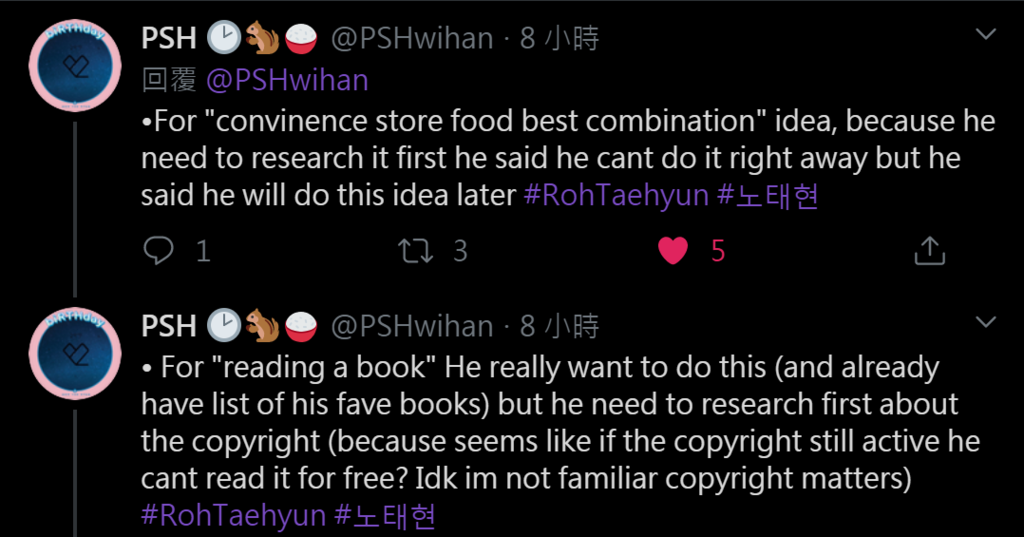Open the second tweet's profile avatar
The width and height of the screenshot is (1024, 537).
(75, 353)
